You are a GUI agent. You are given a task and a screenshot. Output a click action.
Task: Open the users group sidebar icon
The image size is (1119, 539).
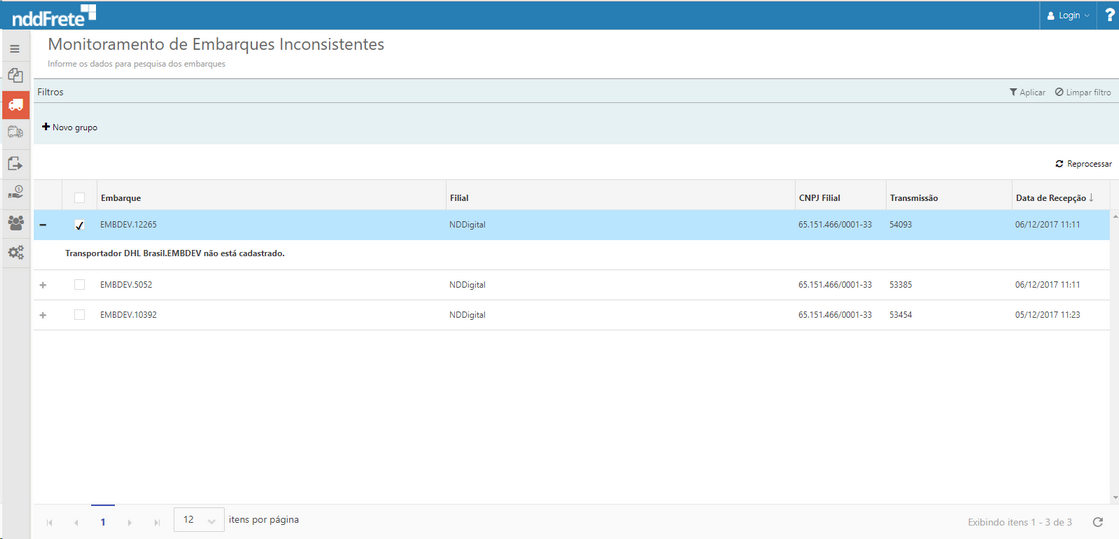15,223
